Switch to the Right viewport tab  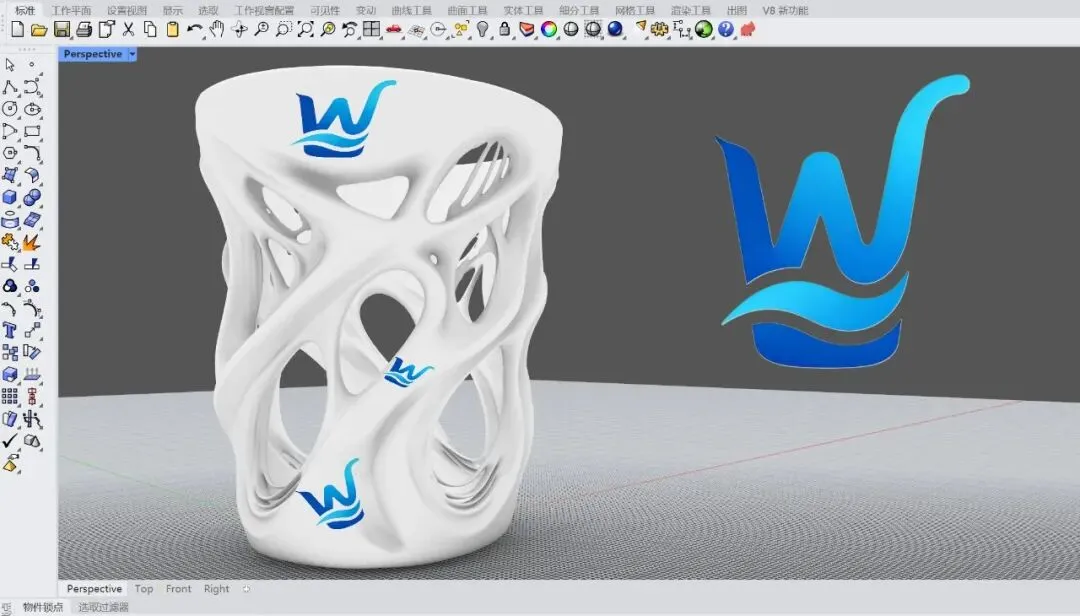[x=216, y=588]
